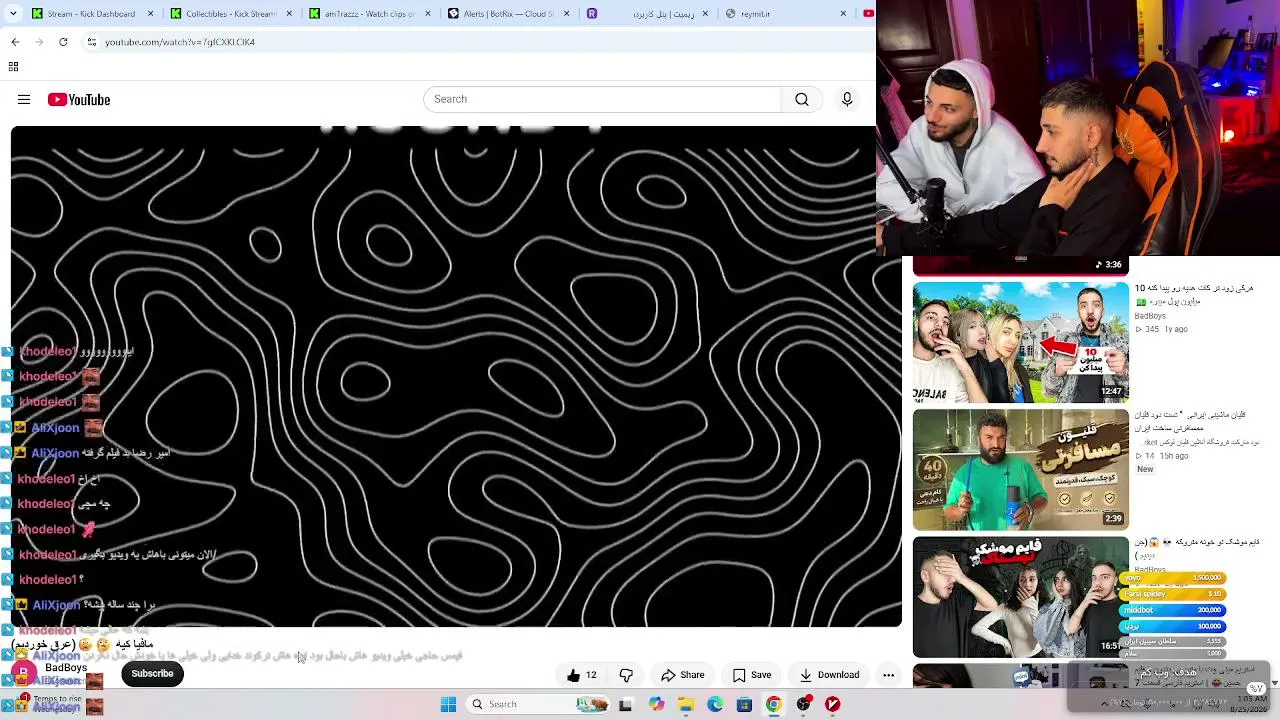Open the dark round app with red badge on taskbar
This screenshot has height=720, width=1280.
click(803, 704)
